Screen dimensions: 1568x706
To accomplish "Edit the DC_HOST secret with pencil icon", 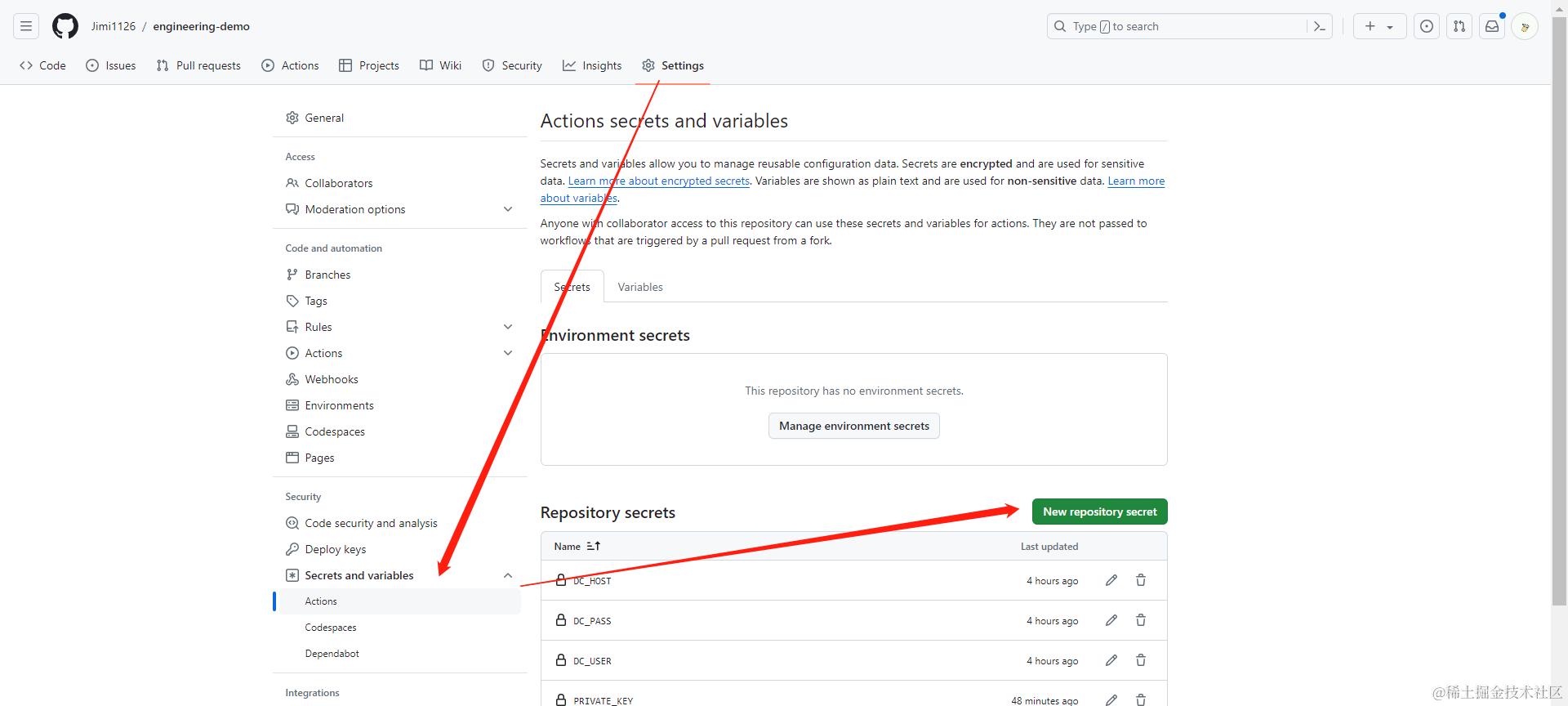I will (1111, 580).
